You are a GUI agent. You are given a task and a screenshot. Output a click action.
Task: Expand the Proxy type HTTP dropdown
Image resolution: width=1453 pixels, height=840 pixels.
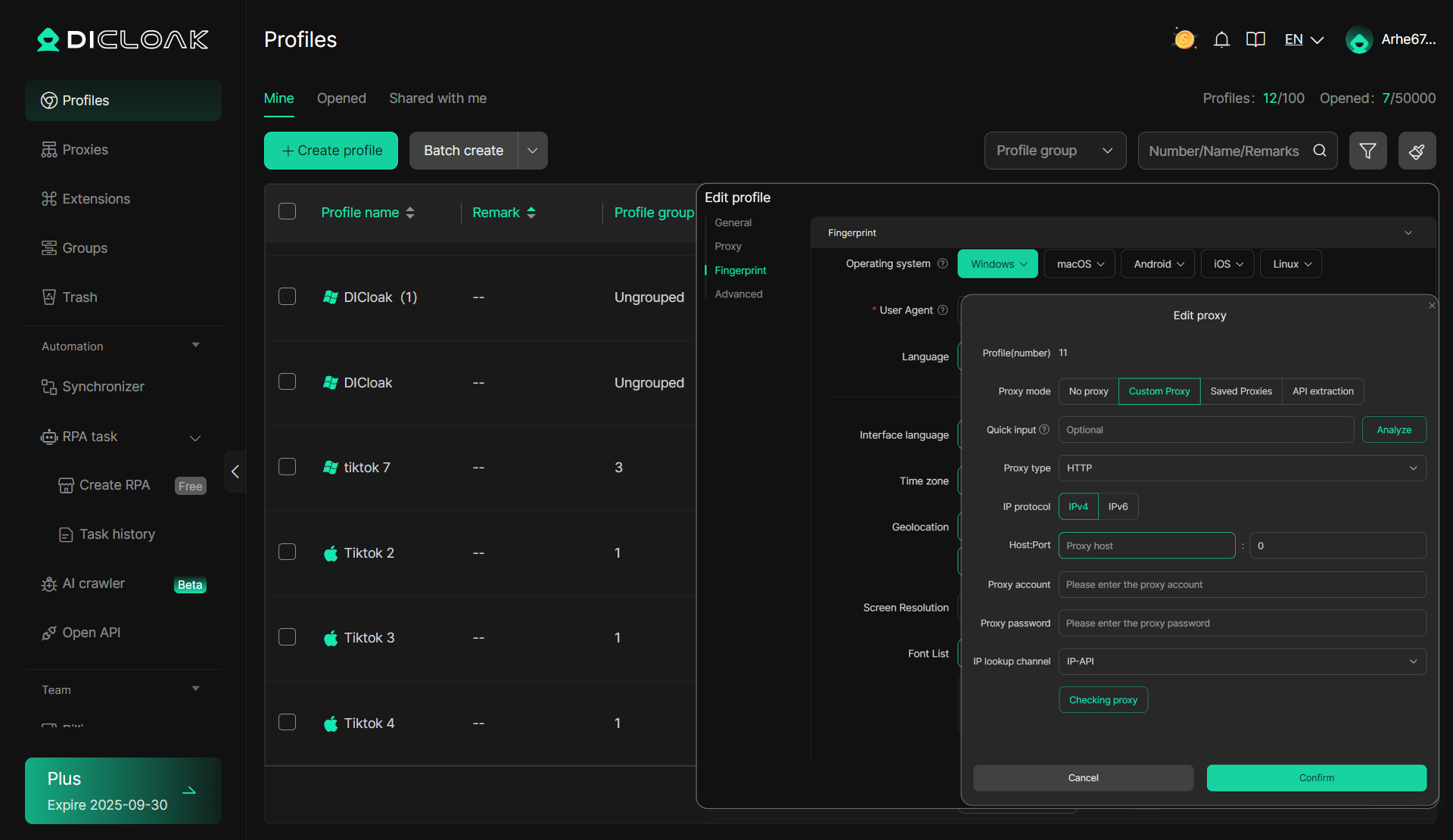coord(1240,468)
